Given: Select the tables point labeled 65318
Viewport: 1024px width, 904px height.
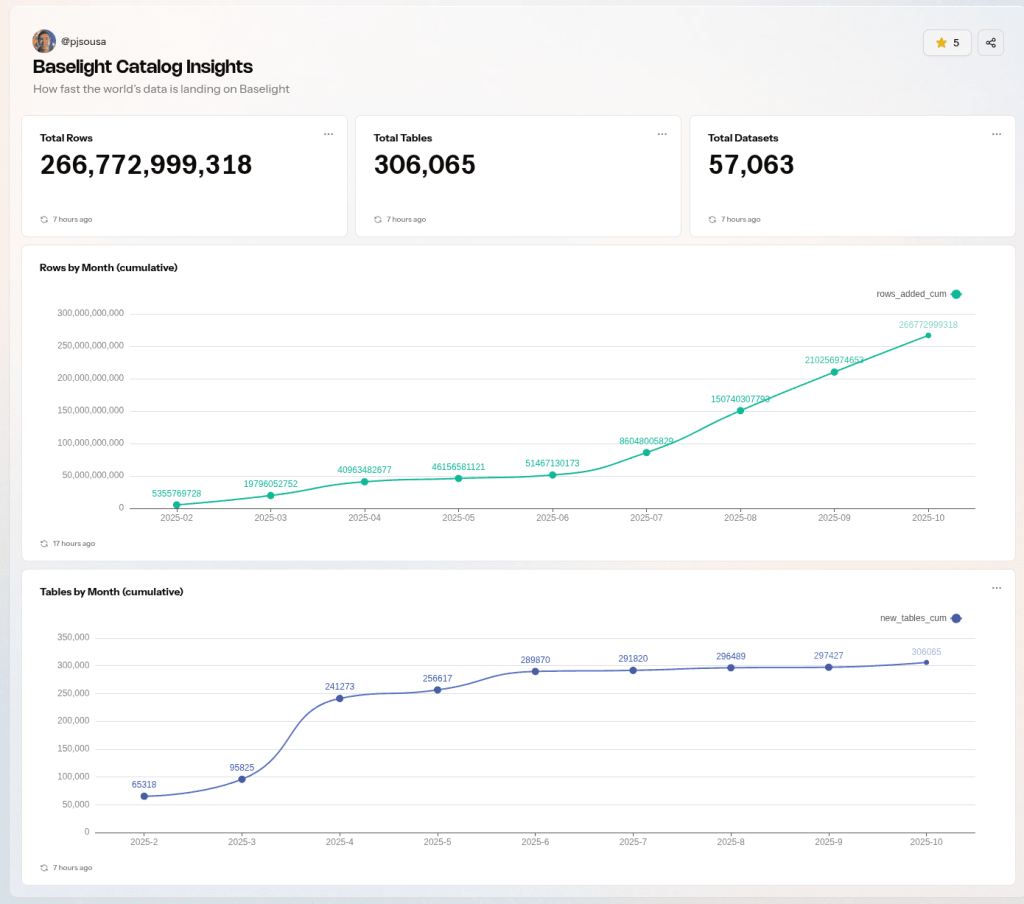Looking at the screenshot, I should (x=144, y=796).
